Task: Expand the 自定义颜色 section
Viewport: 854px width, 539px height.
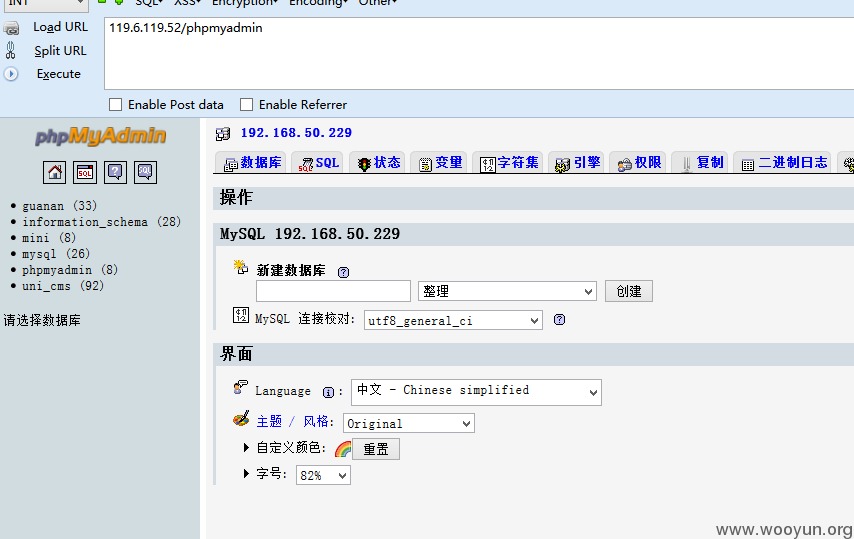Action: (246, 448)
